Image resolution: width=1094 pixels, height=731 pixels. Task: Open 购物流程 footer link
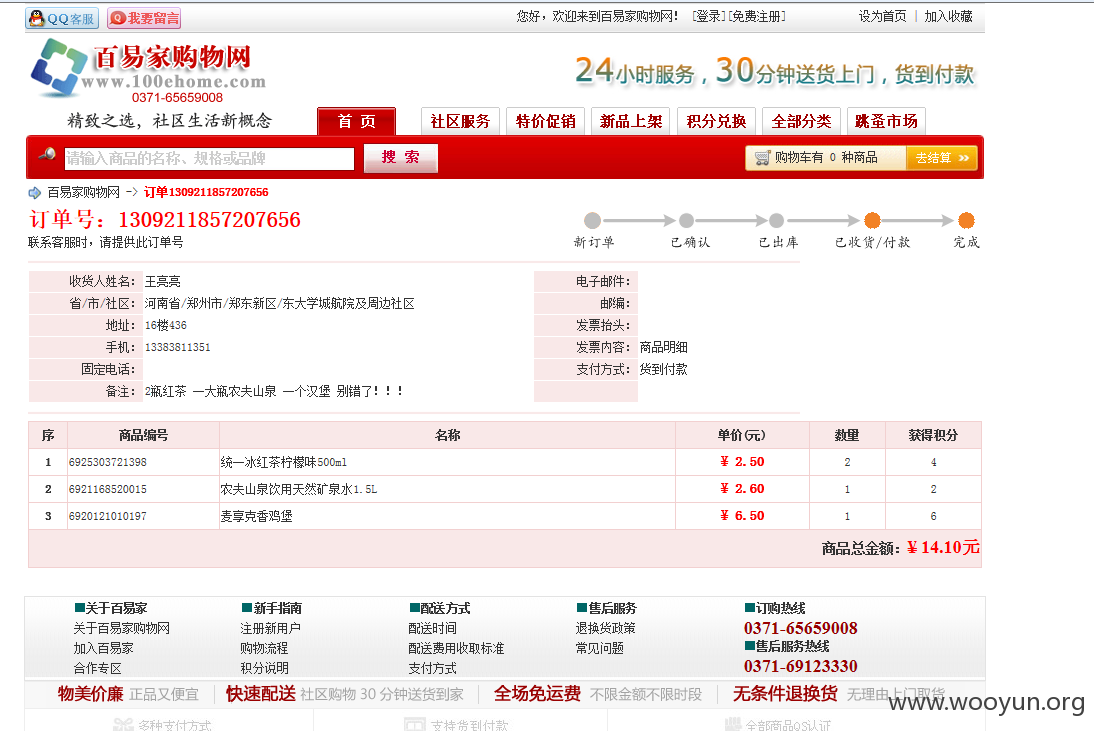(264, 649)
